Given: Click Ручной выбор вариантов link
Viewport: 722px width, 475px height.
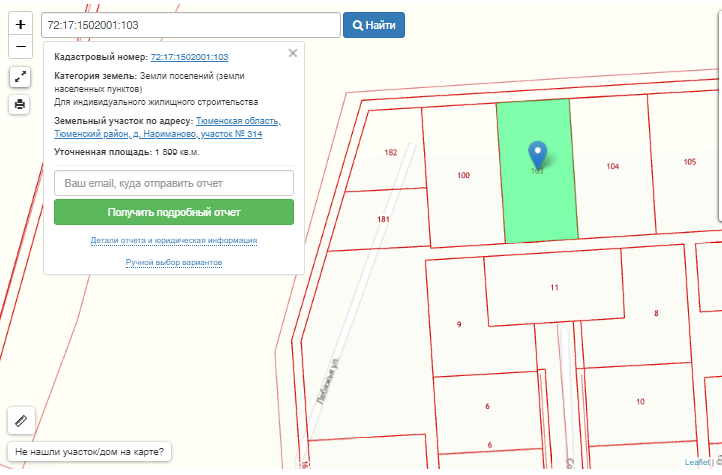Looking at the screenshot, I should [x=173, y=262].
